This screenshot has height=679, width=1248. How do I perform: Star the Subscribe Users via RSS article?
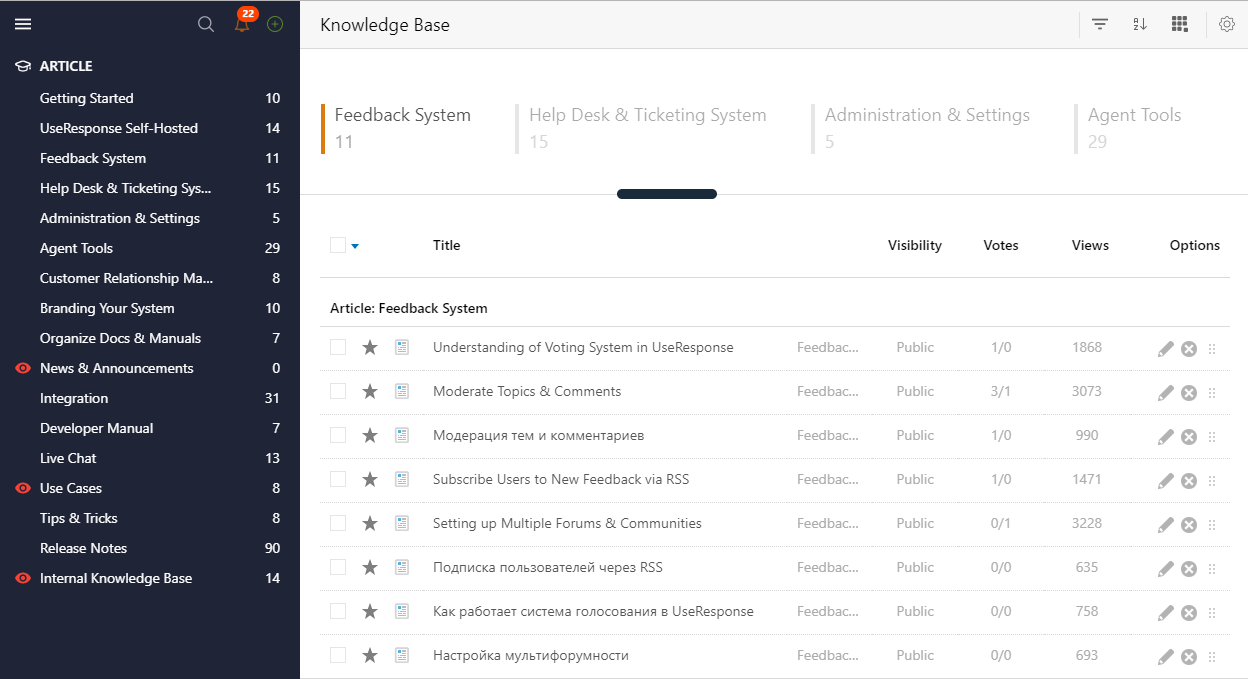coord(370,479)
